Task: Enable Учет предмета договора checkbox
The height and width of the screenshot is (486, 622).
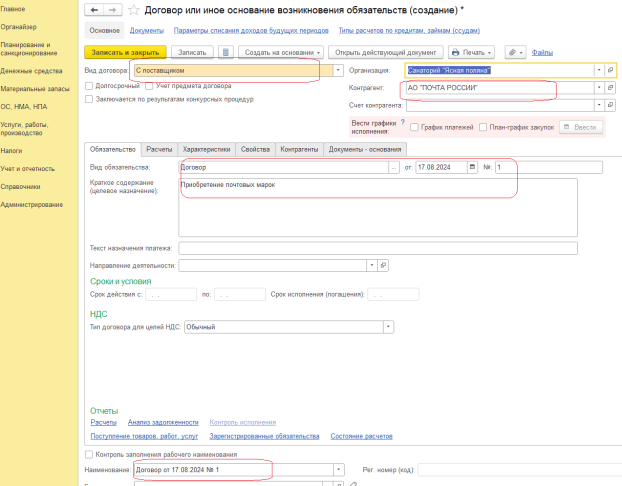Action: [149, 86]
